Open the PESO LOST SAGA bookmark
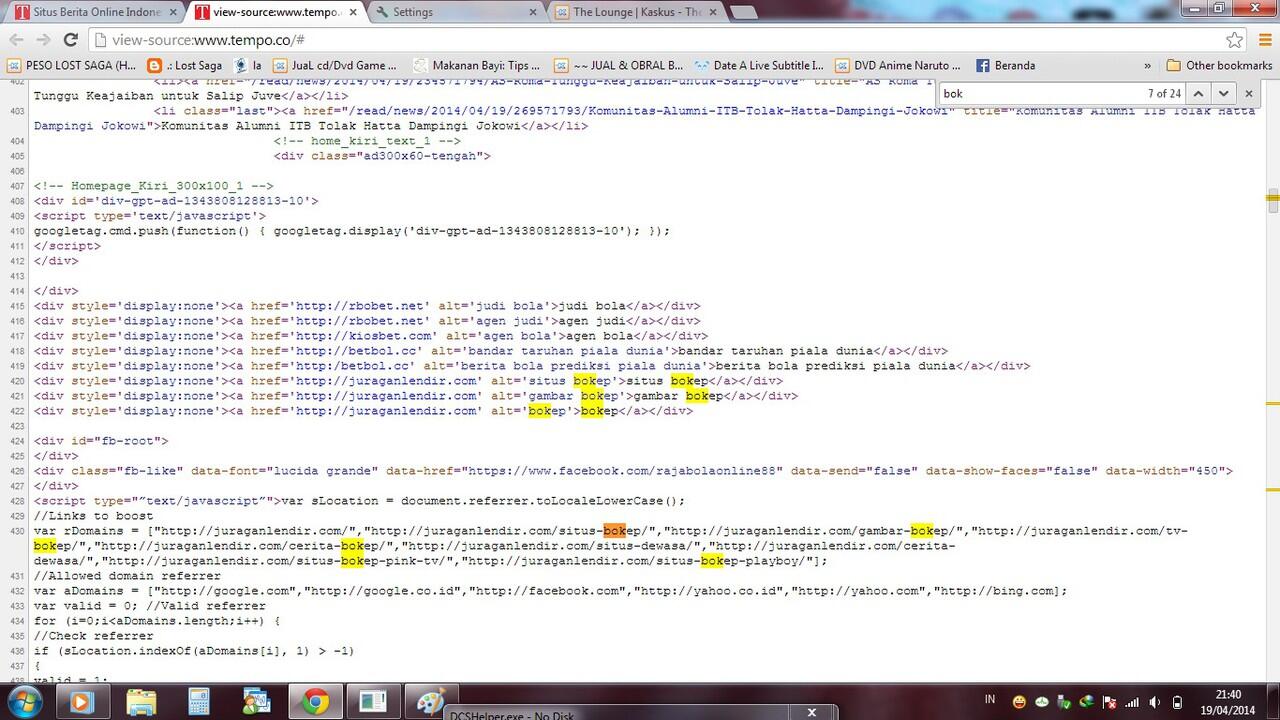Screen dimensions: 1280x720 (x=72, y=65)
